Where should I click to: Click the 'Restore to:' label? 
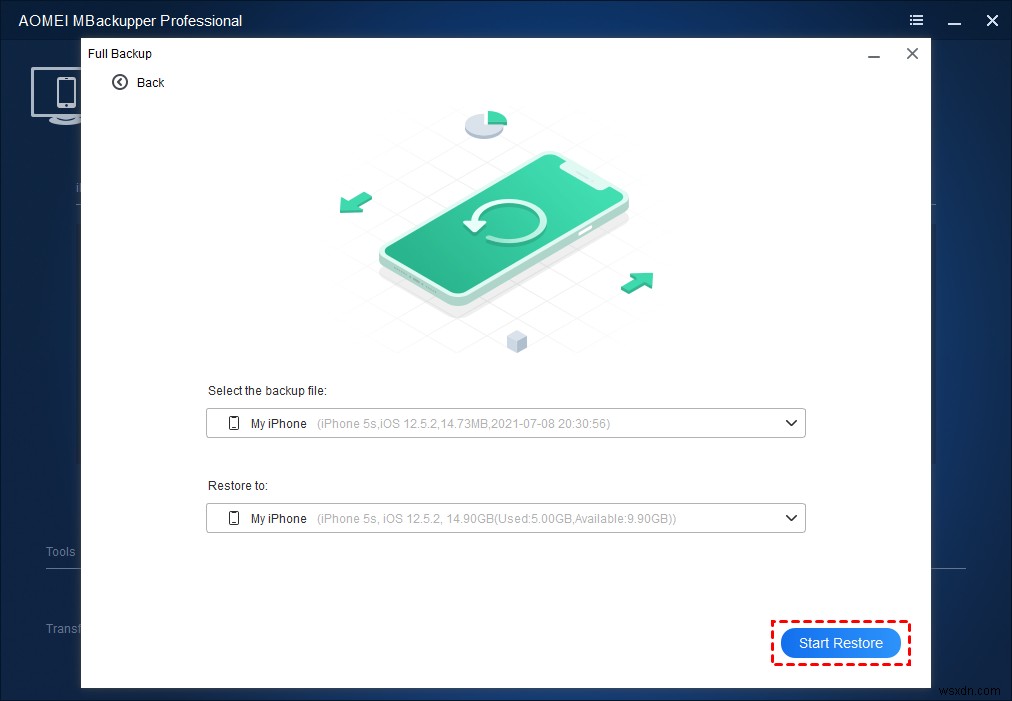[238, 485]
